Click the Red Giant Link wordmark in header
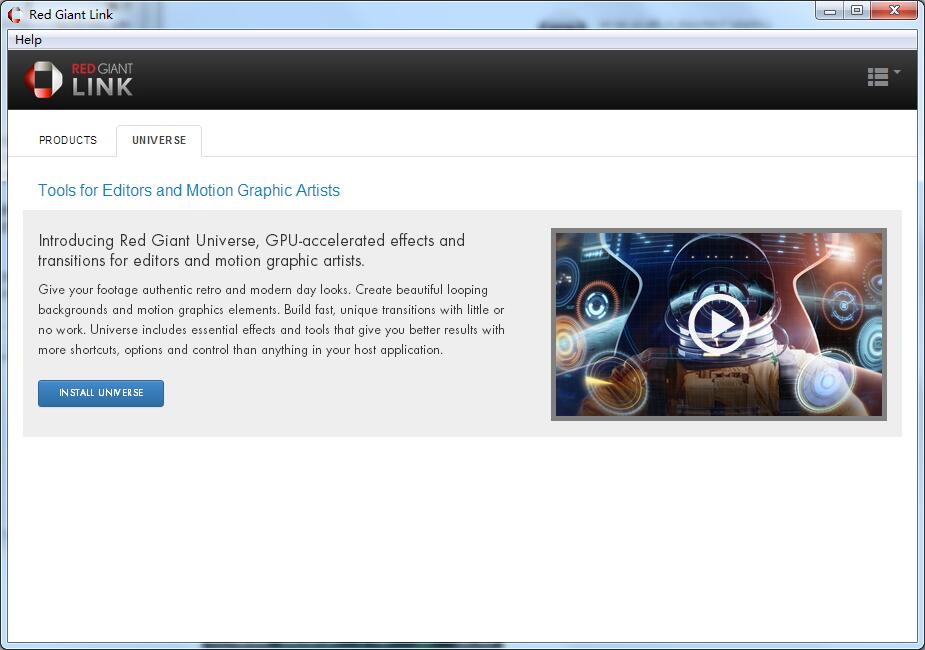 coord(102,80)
